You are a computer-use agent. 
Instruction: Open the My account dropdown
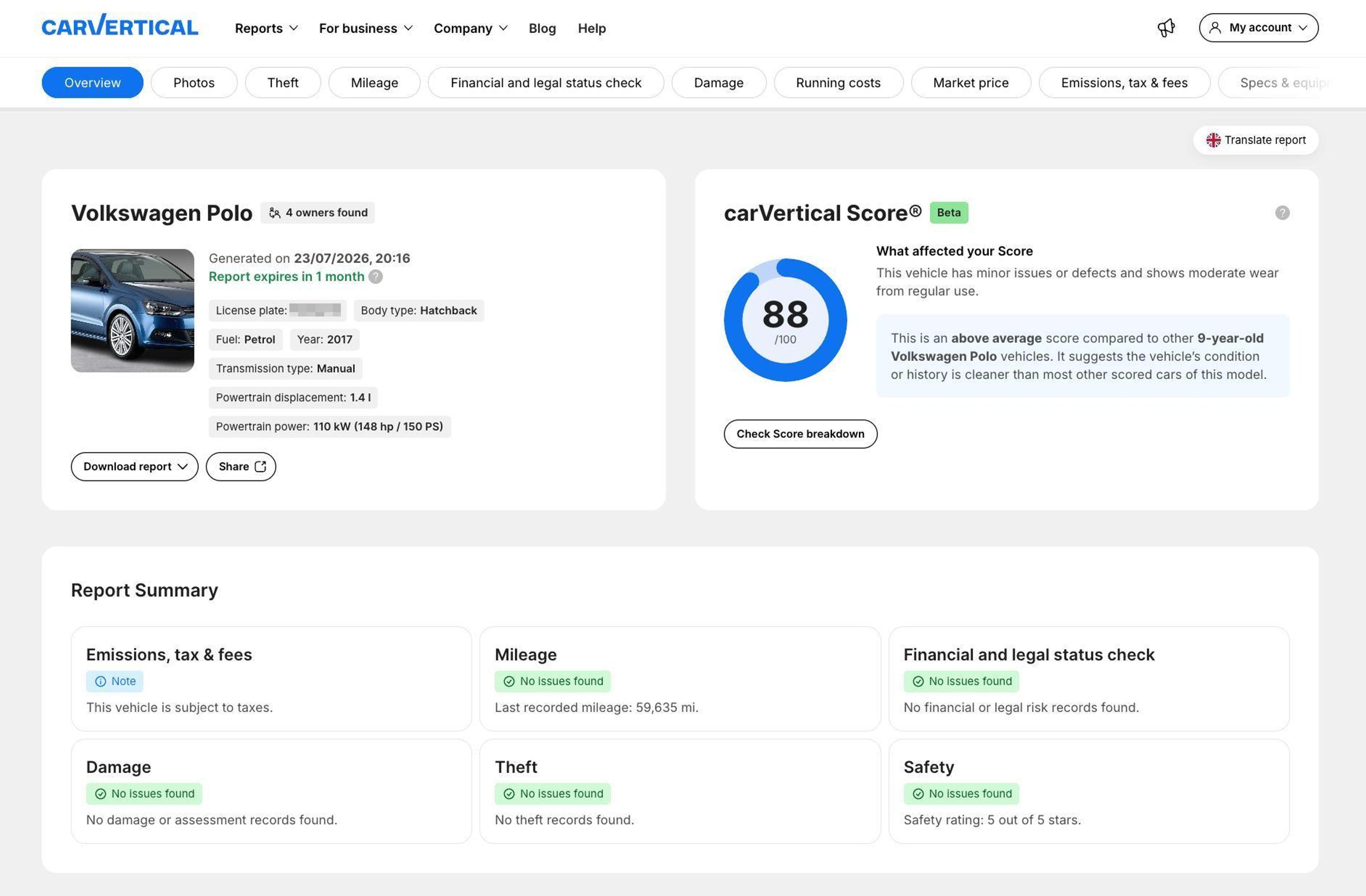[x=1258, y=27]
